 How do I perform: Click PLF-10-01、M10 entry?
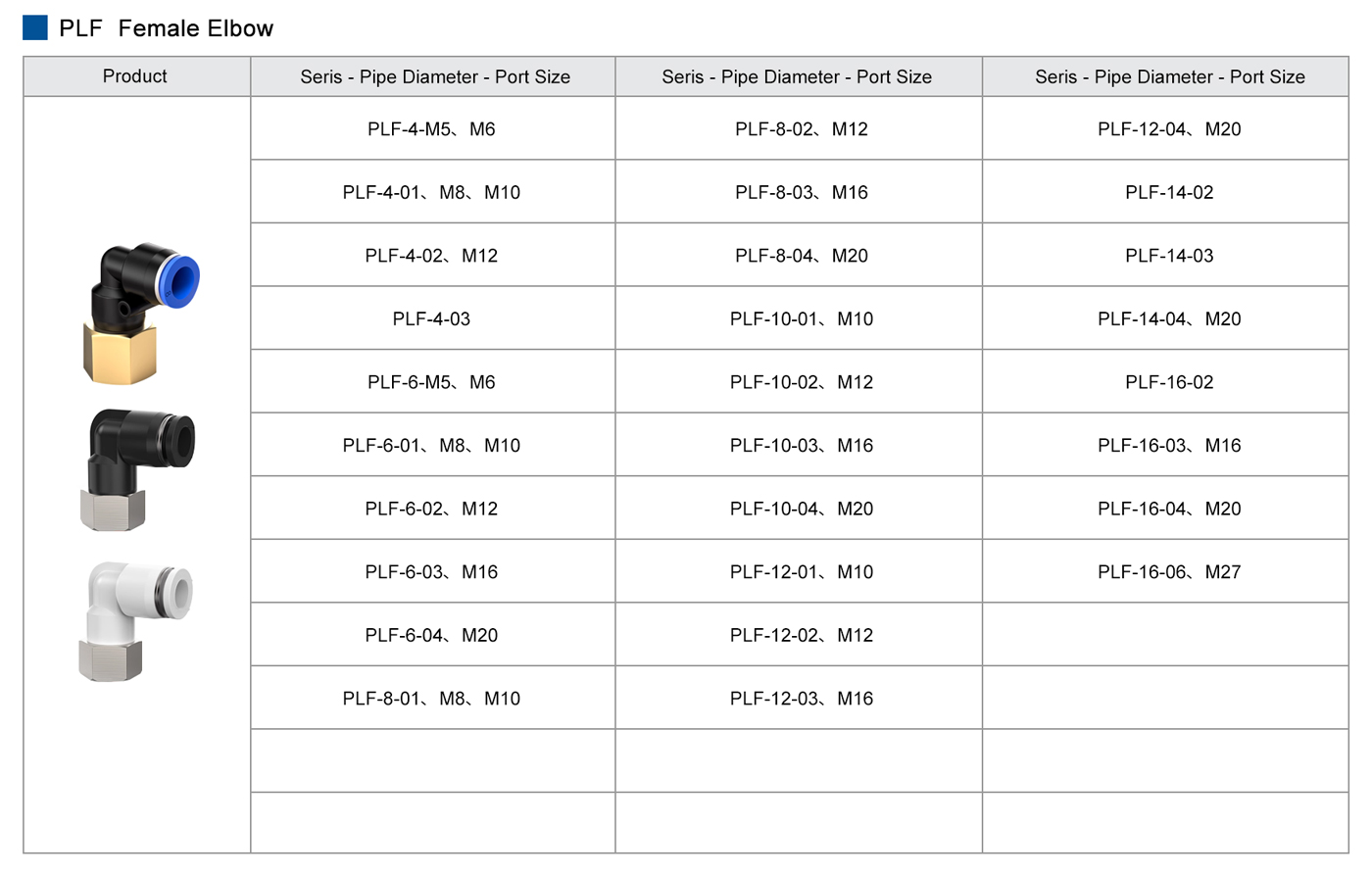pos(799,318)
